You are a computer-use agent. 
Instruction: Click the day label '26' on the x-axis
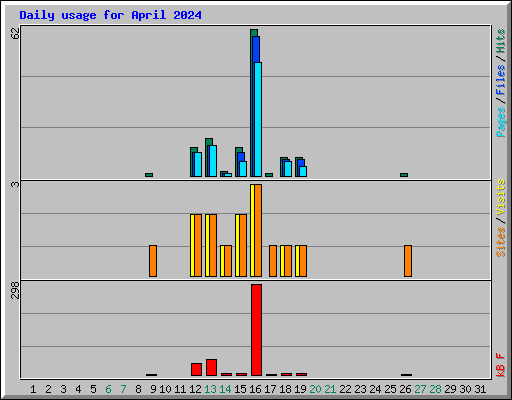coord(405,389)
